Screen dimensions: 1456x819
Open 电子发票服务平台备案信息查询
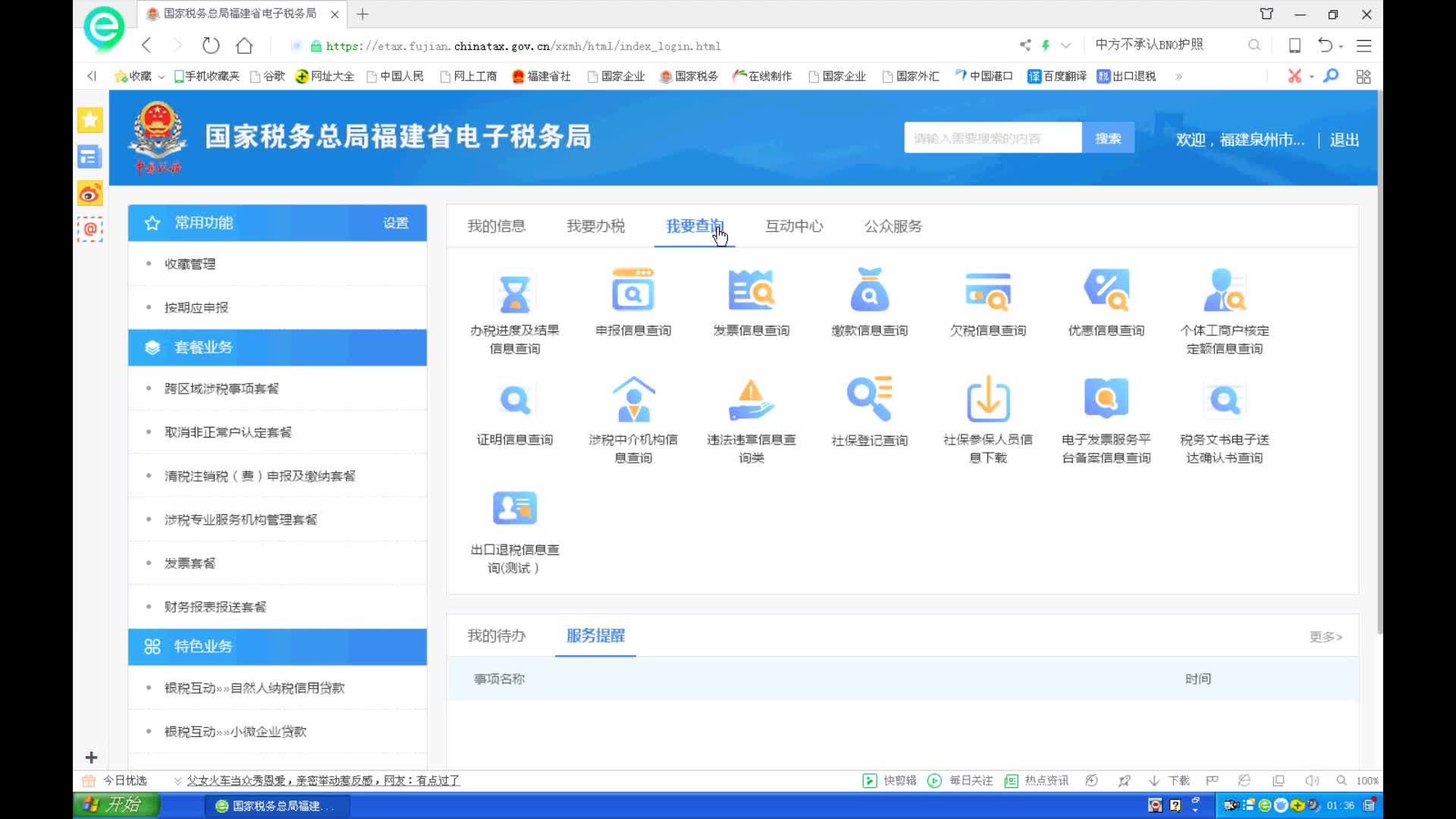click(x=1106, y=409)
